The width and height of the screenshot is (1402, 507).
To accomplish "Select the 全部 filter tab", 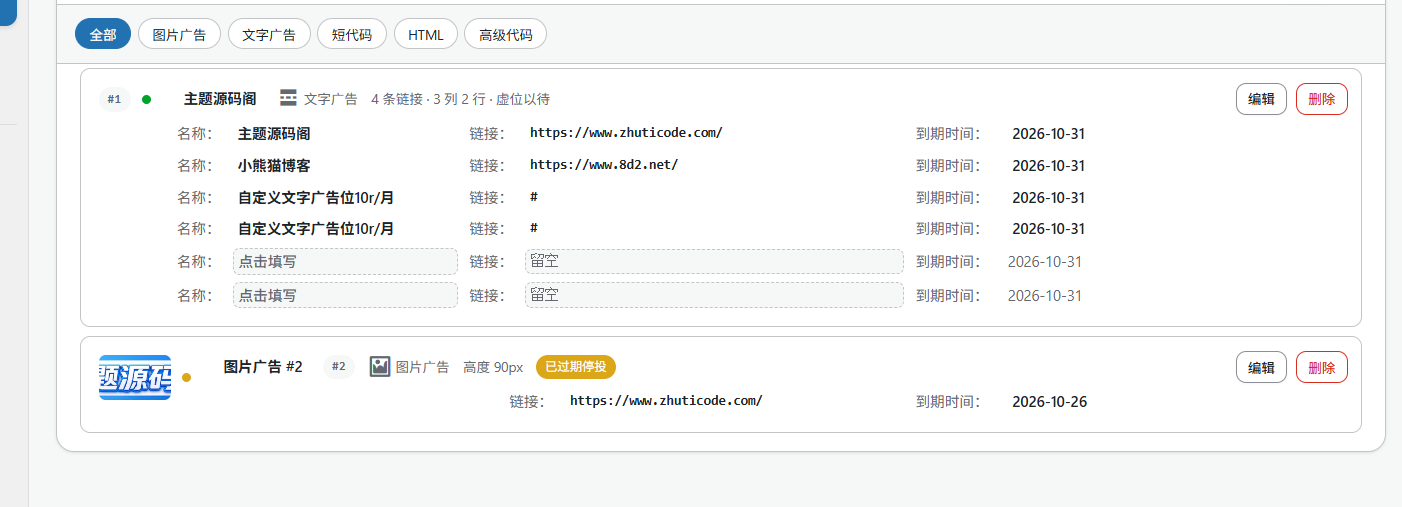I will (103, 34).
